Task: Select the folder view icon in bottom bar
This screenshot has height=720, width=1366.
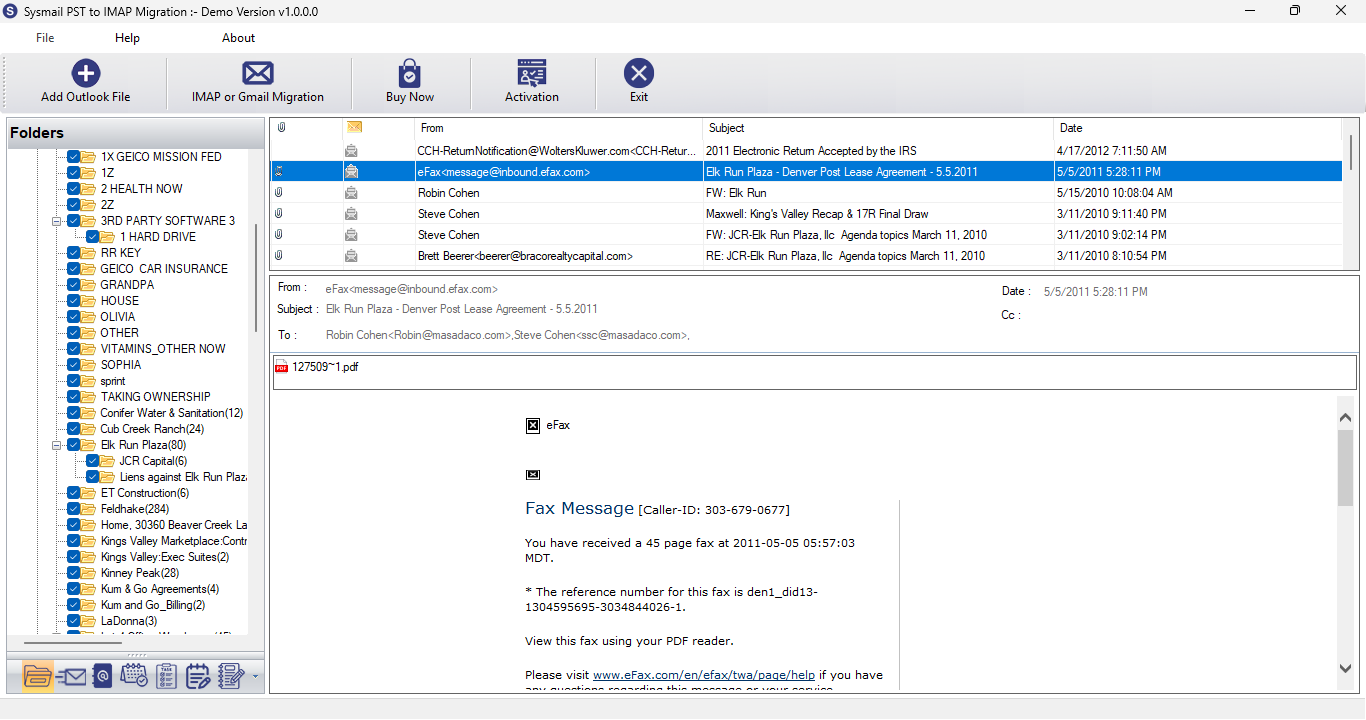Action: [37, 676]
